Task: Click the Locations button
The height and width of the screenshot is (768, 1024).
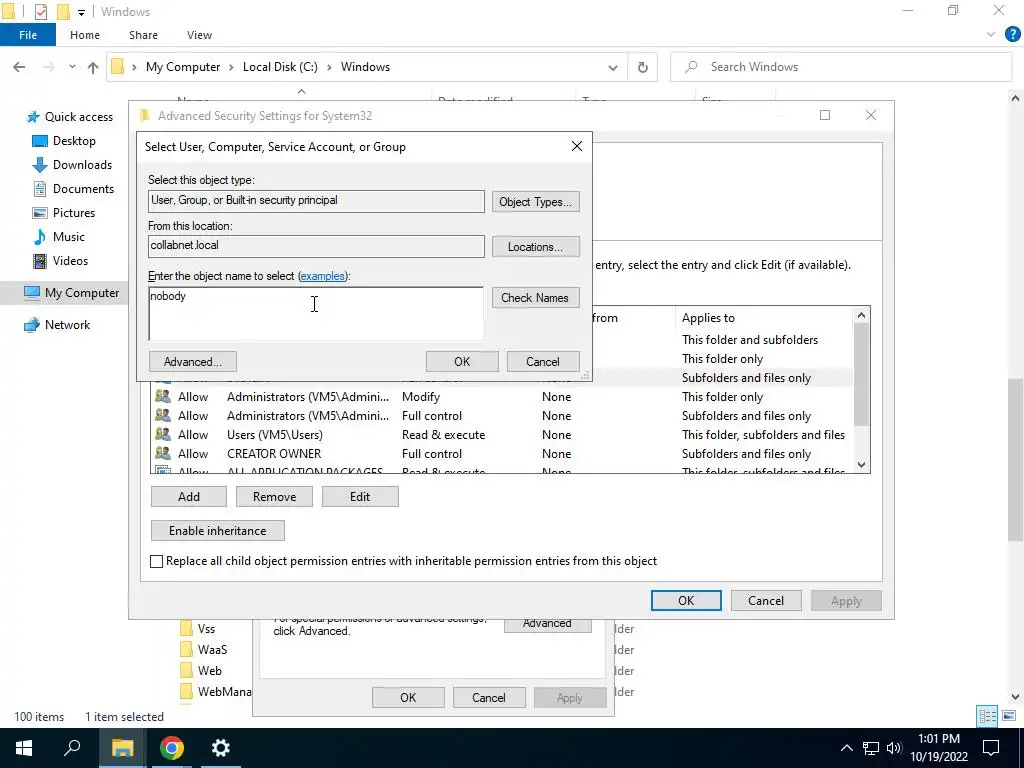Action: (536, 247)
